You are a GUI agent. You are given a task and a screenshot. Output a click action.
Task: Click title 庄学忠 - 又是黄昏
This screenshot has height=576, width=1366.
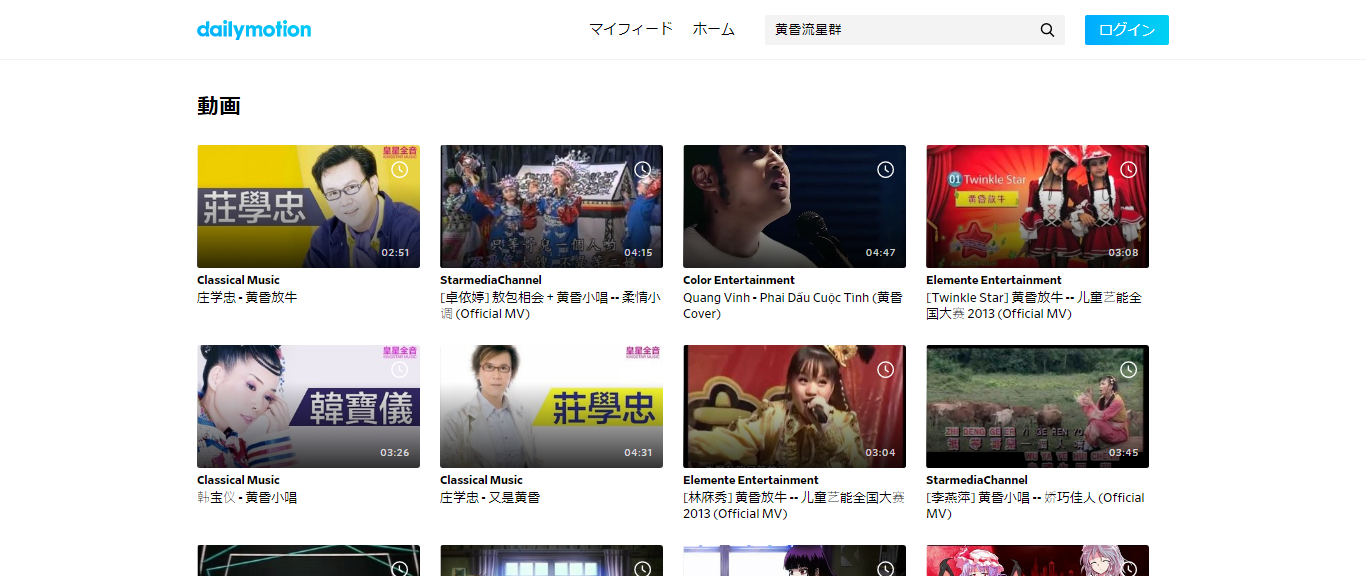click(x=490, y=497)
